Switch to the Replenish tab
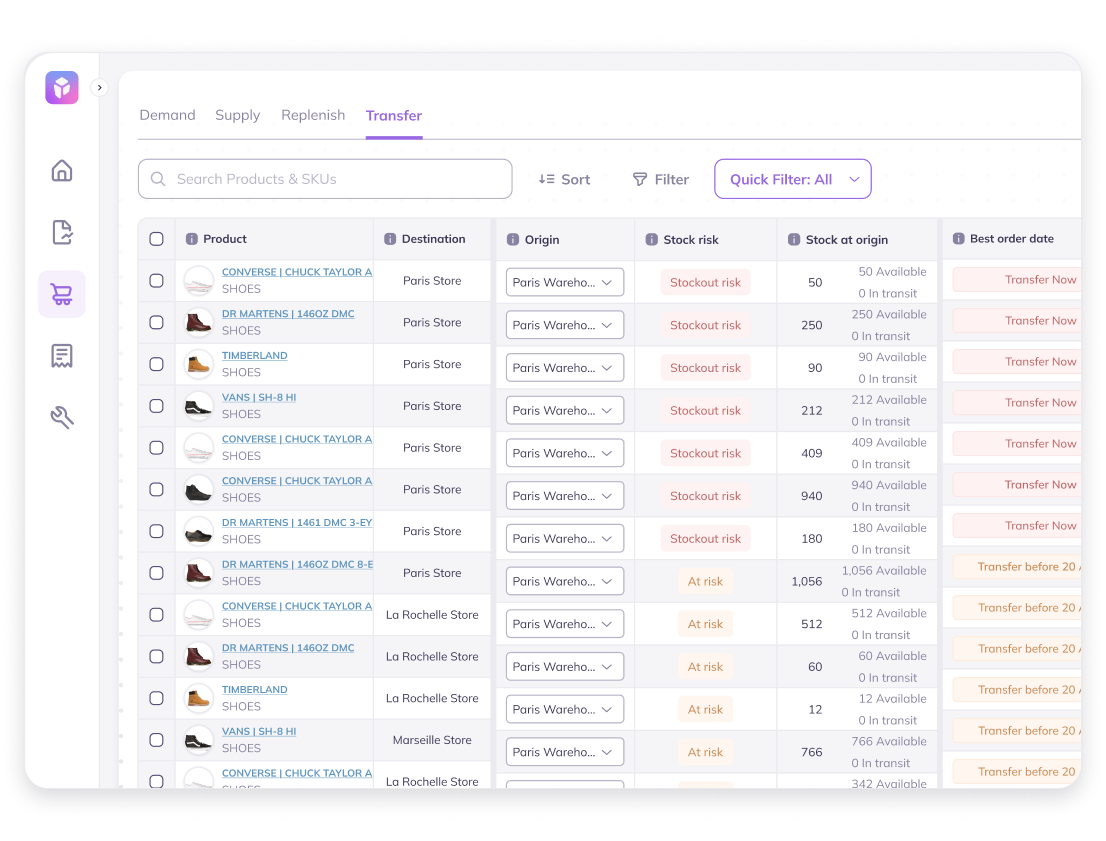 313,115
